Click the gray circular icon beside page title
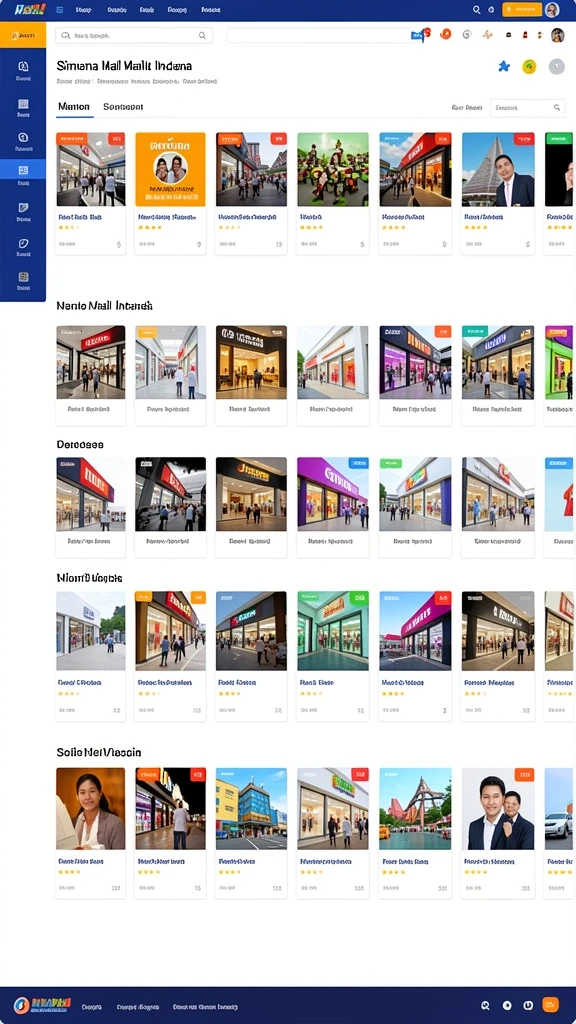Image resolution: width=576 pixels, height=1024 pixels. tap(556, 66)
